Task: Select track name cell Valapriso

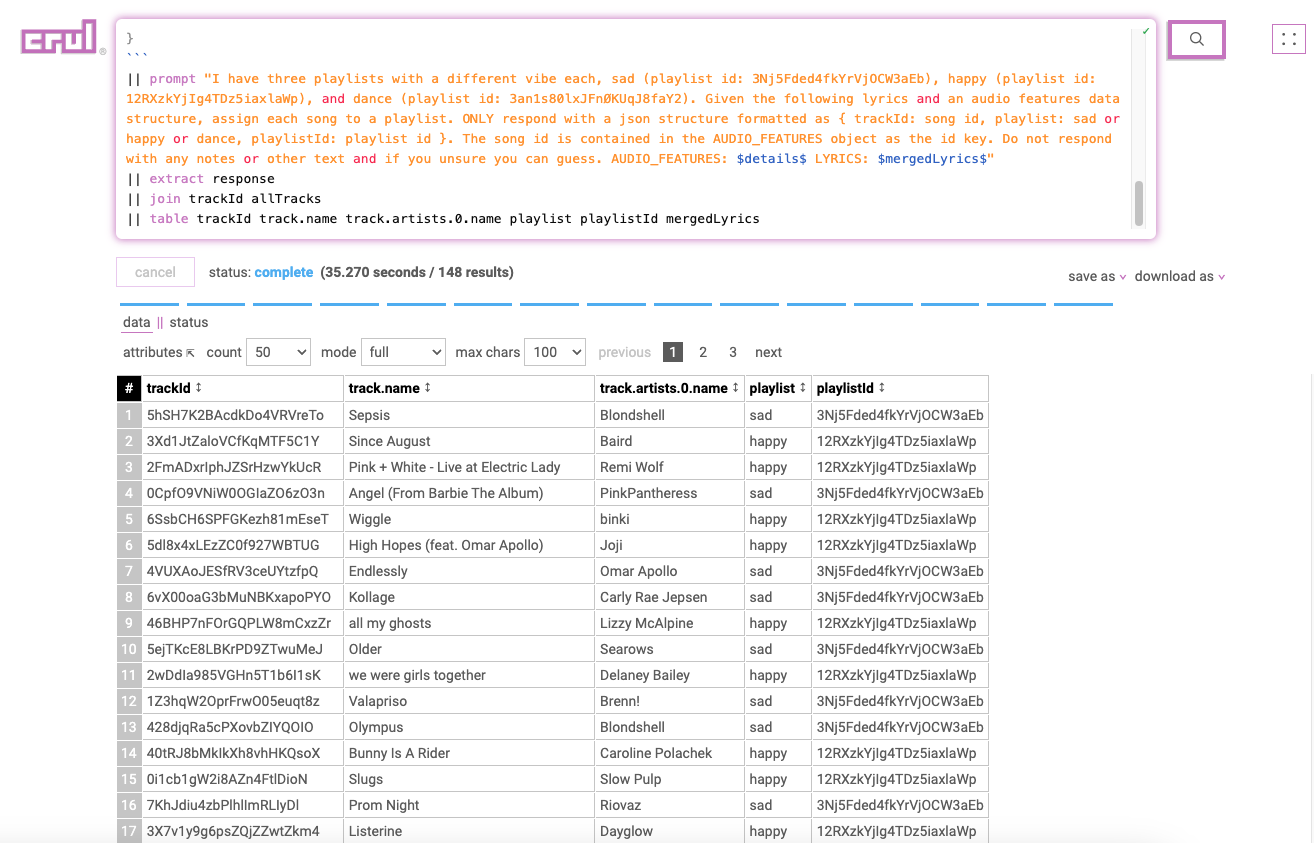Action: coord(469,701)
